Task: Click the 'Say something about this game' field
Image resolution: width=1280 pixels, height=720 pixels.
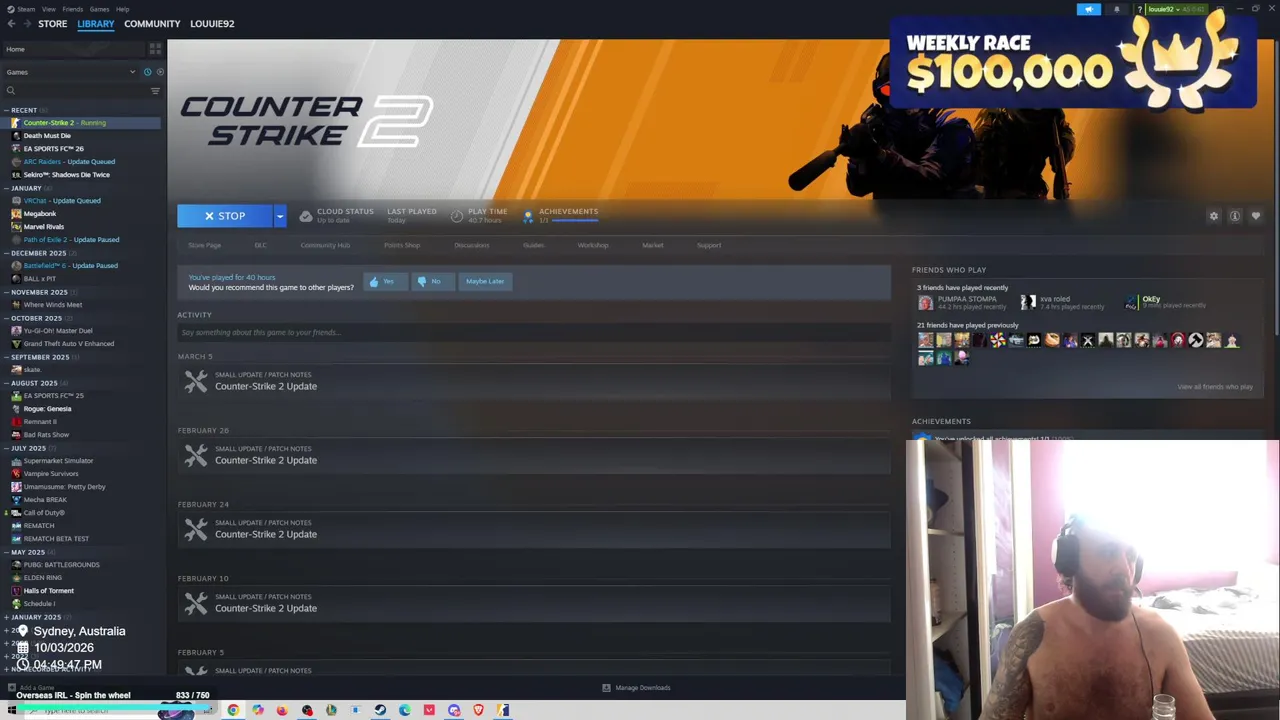Action: [534, 332]
